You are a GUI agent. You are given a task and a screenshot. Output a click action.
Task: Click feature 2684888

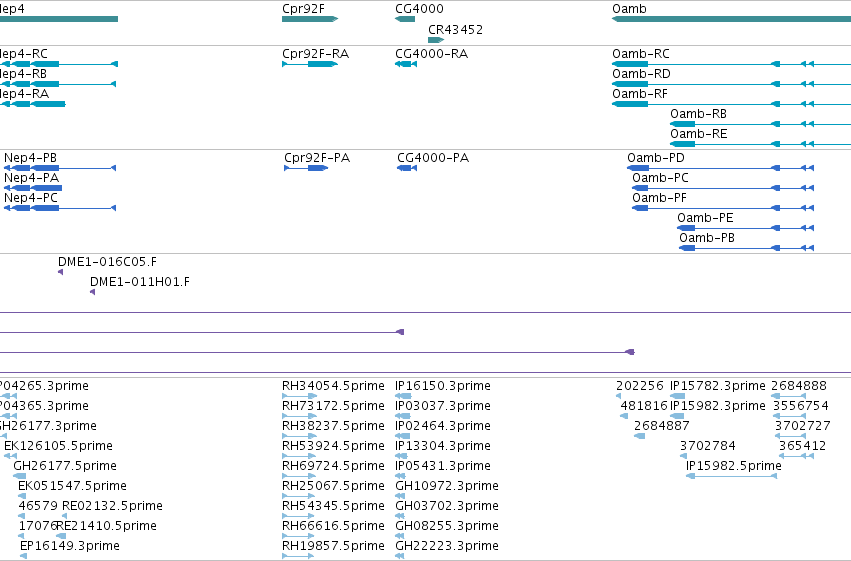click(799, 386)
